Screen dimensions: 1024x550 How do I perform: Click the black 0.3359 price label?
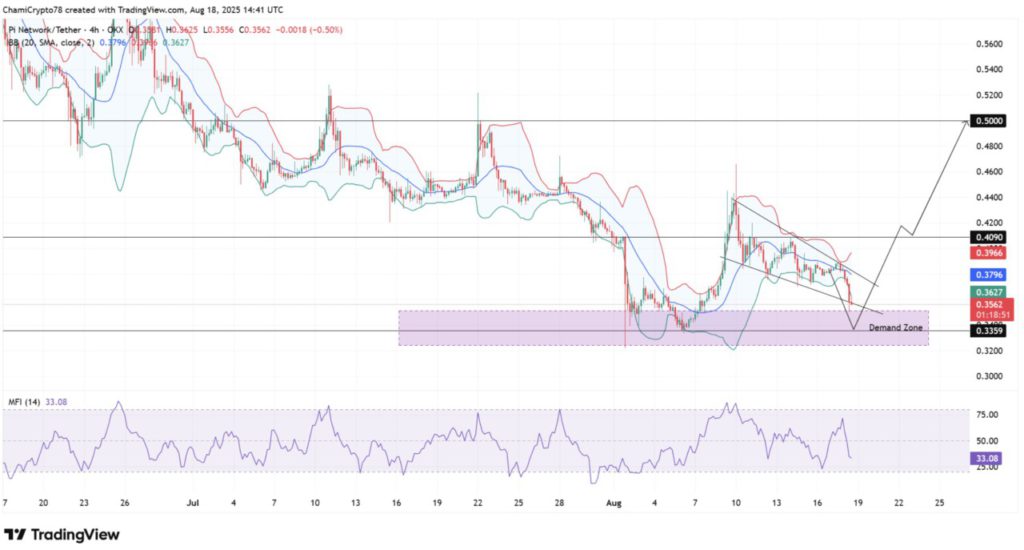pos(989,330)
